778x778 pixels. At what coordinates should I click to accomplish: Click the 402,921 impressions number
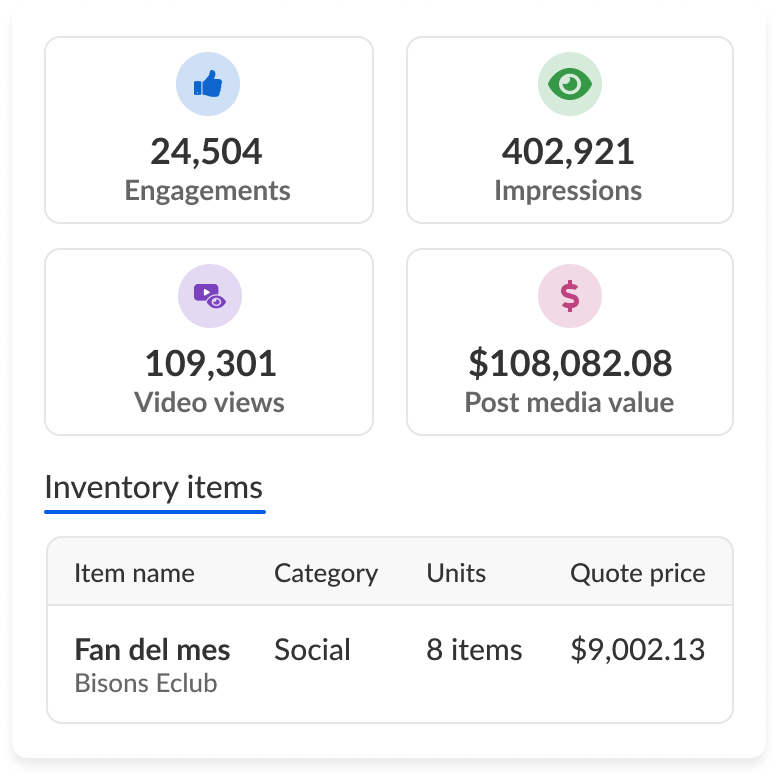coord(568,152)
